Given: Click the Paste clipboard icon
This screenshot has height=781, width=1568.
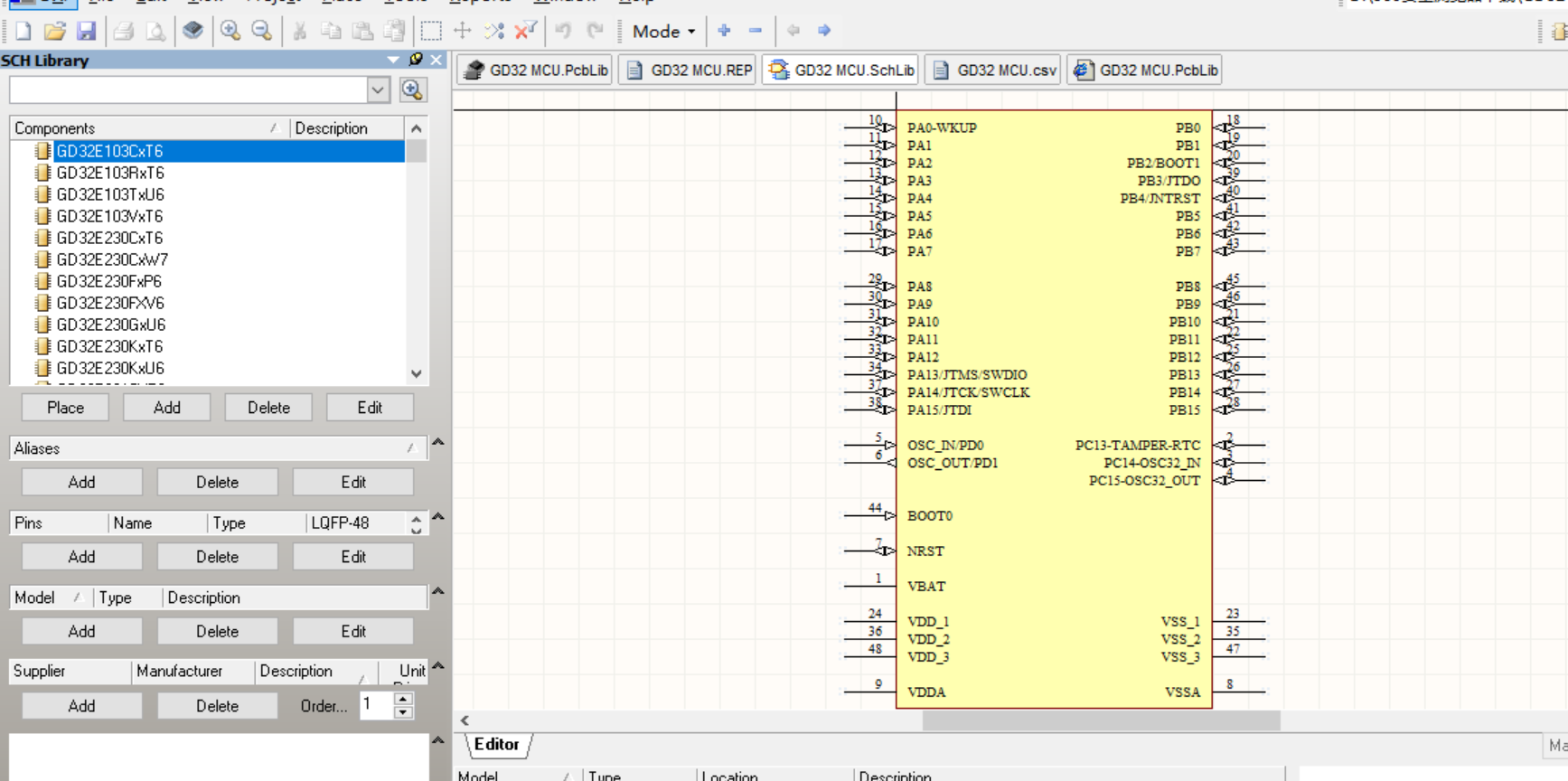Looking at the screenshot, I should [362, 31].
